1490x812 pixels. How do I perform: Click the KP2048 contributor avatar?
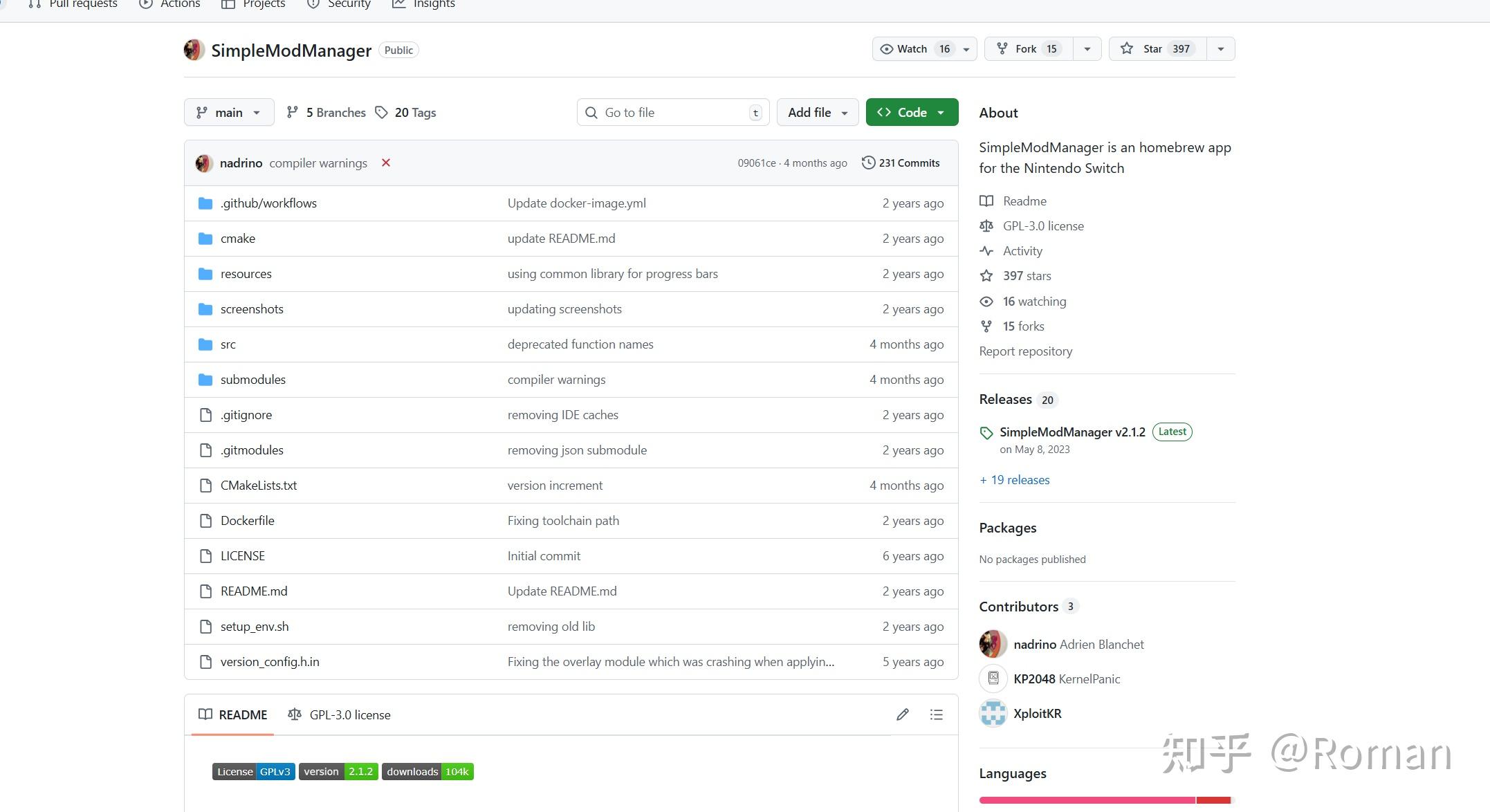(993, 679)
